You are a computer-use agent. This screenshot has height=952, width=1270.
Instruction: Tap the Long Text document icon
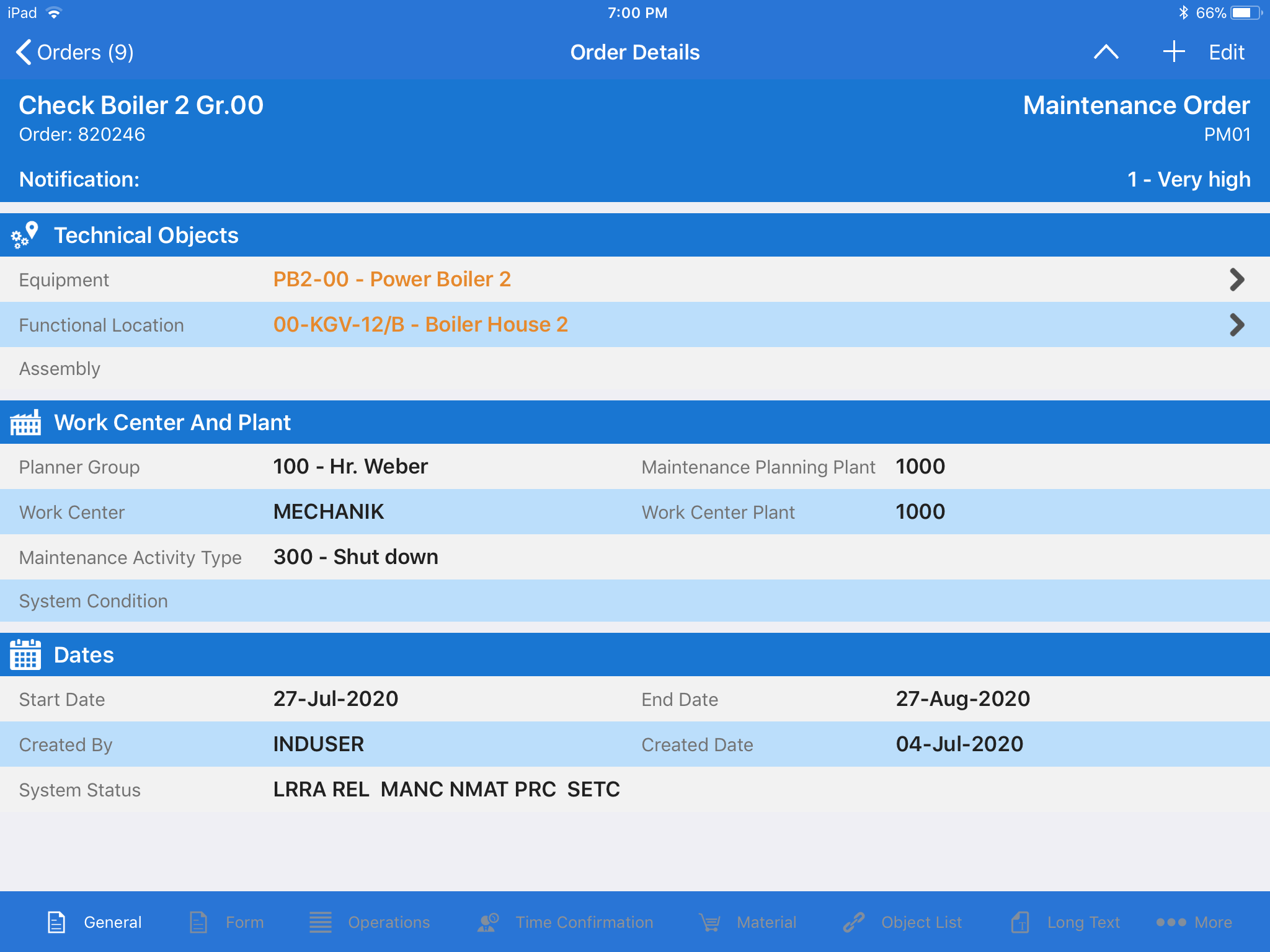click(x=1020, y=922)
